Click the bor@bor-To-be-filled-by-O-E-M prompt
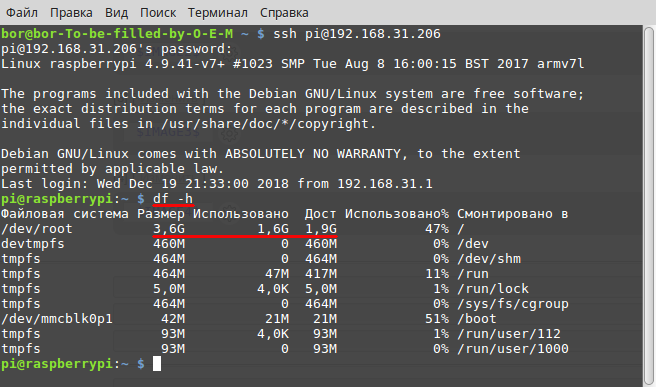Image resolution: width=656 pixels, height=387 pixels. [x=117, y=34]
